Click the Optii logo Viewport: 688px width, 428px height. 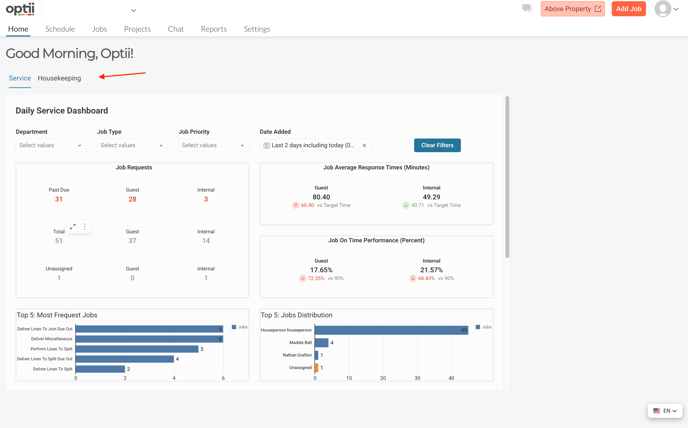[20, 9]
